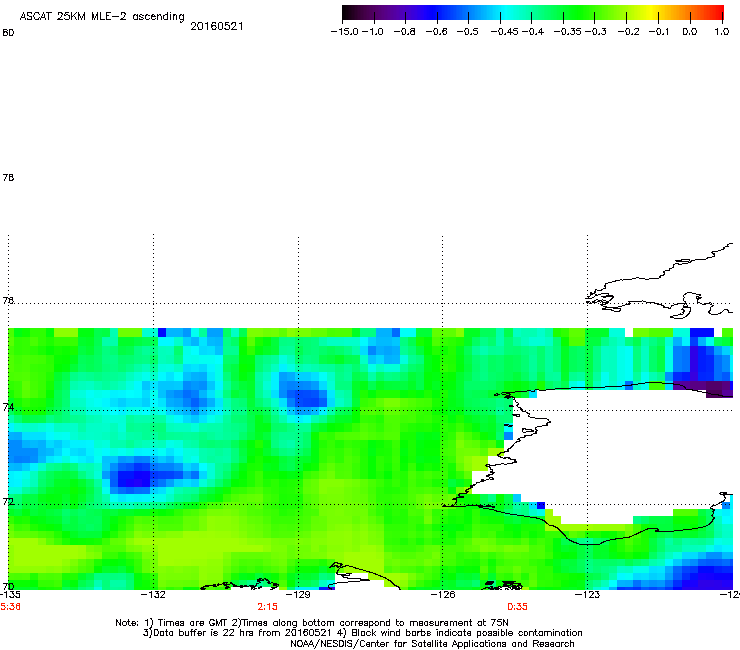Click the 72 latitude axis label
This screenshot has width=740, height=650.
click(x=8, y=501)
